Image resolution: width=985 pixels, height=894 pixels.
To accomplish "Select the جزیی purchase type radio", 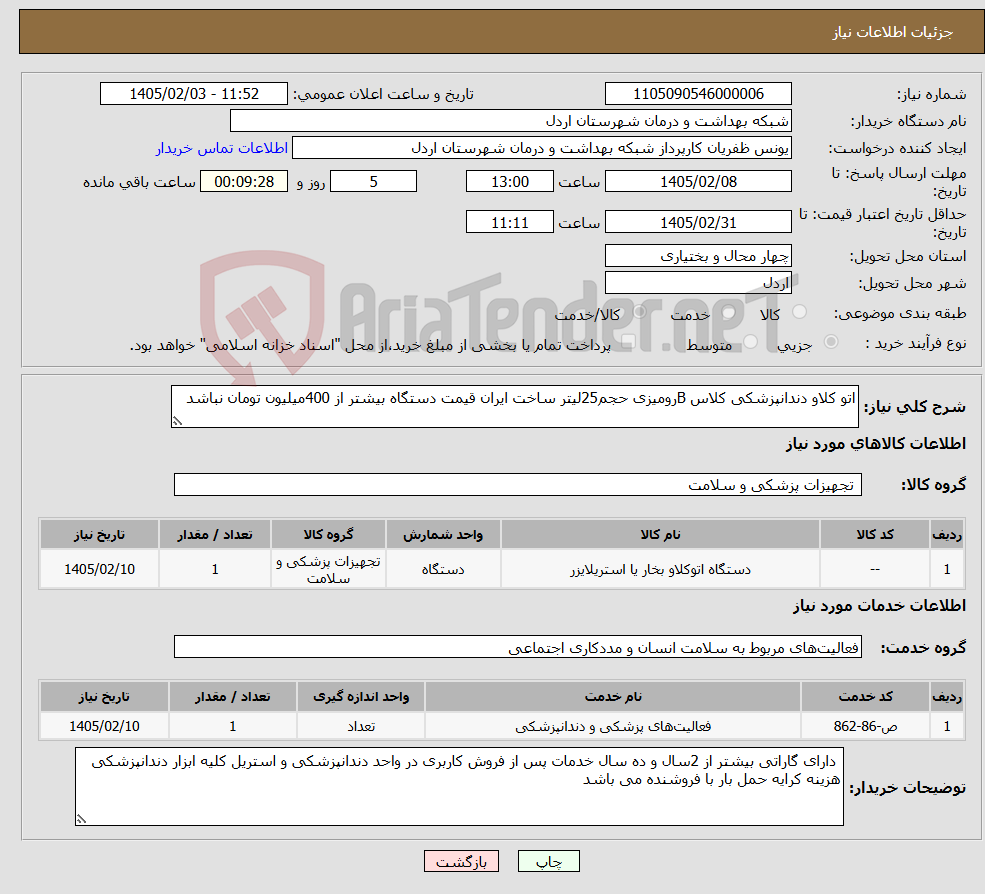I will [831, 342].
